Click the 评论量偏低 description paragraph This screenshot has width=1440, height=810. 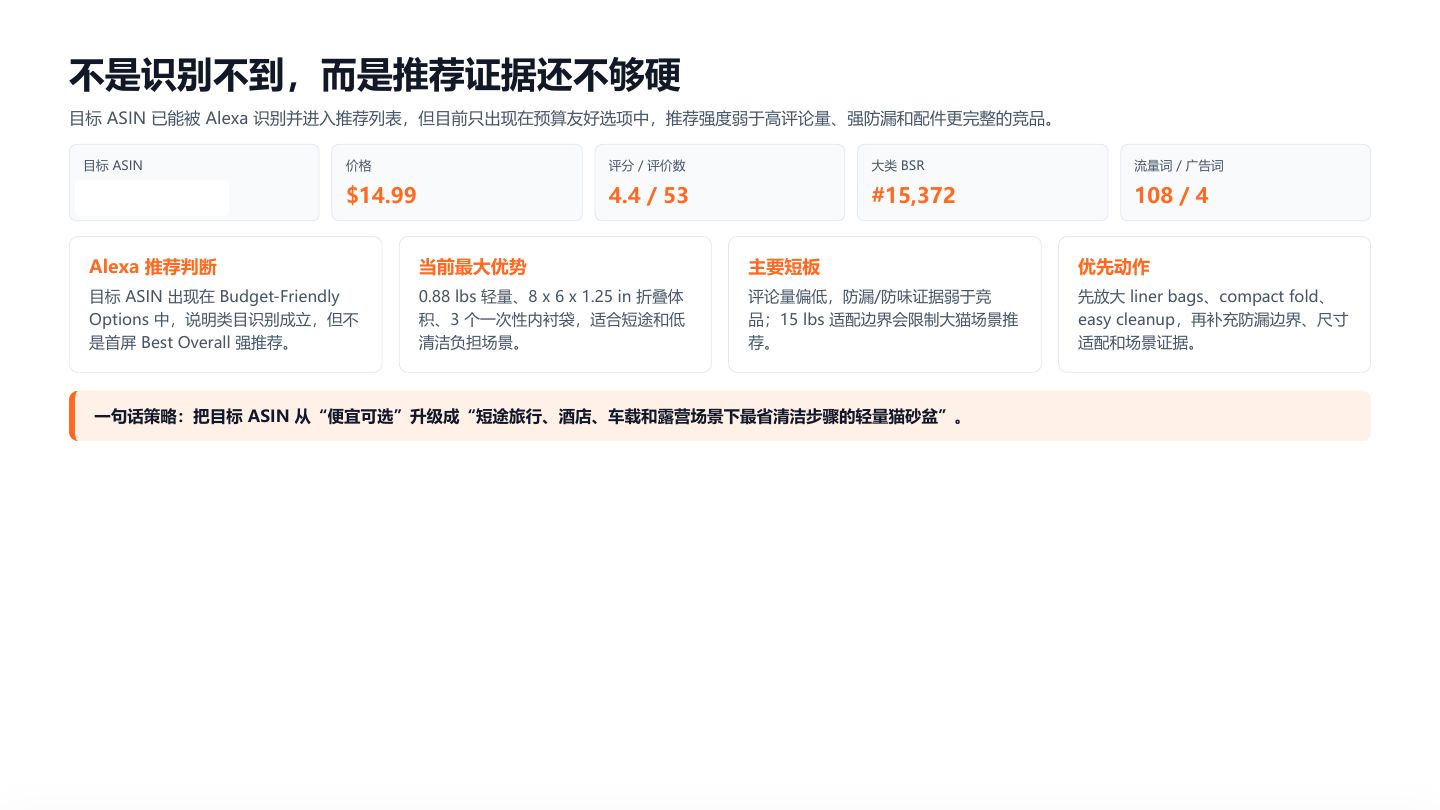pyautogui.click(x=884, y=320)
